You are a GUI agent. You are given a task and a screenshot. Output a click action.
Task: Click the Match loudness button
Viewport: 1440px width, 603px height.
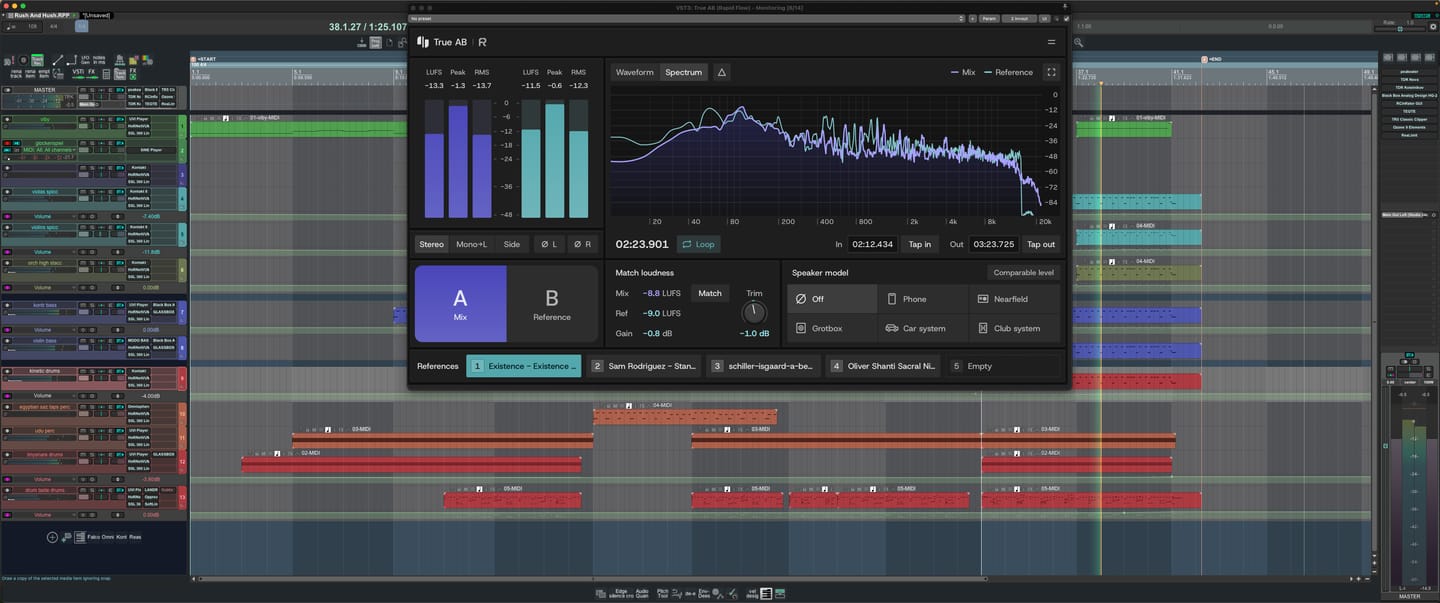(710, 293)
